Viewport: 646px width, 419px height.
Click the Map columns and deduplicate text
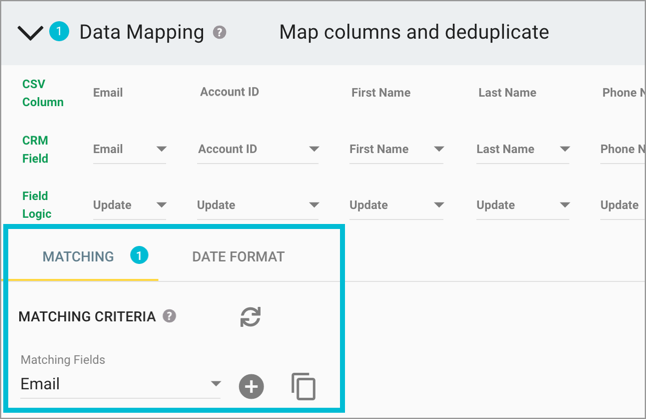tap(414, 32)
